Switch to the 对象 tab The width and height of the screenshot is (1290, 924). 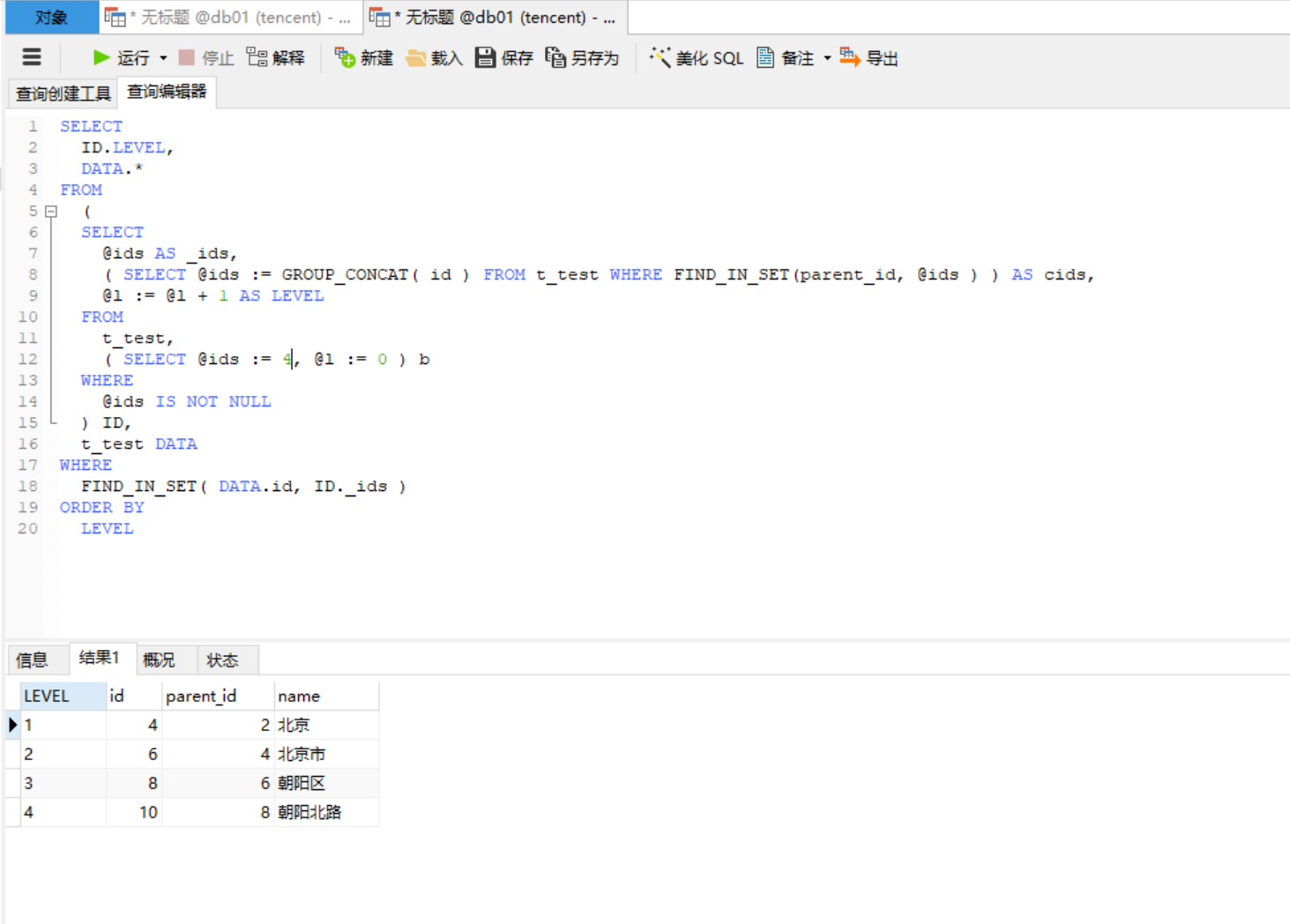[51, 17]
